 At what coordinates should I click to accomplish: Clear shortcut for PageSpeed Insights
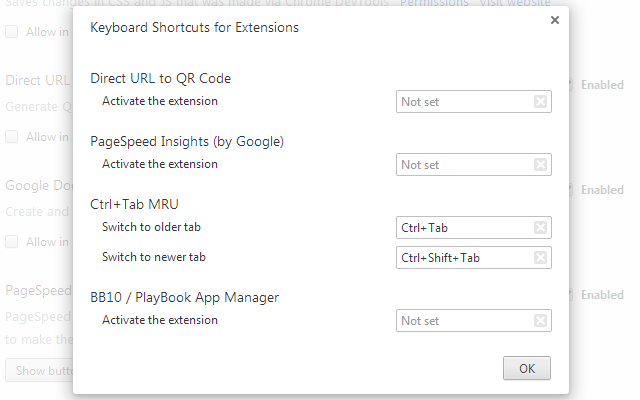pyautogui.click(x=540, y=164)
